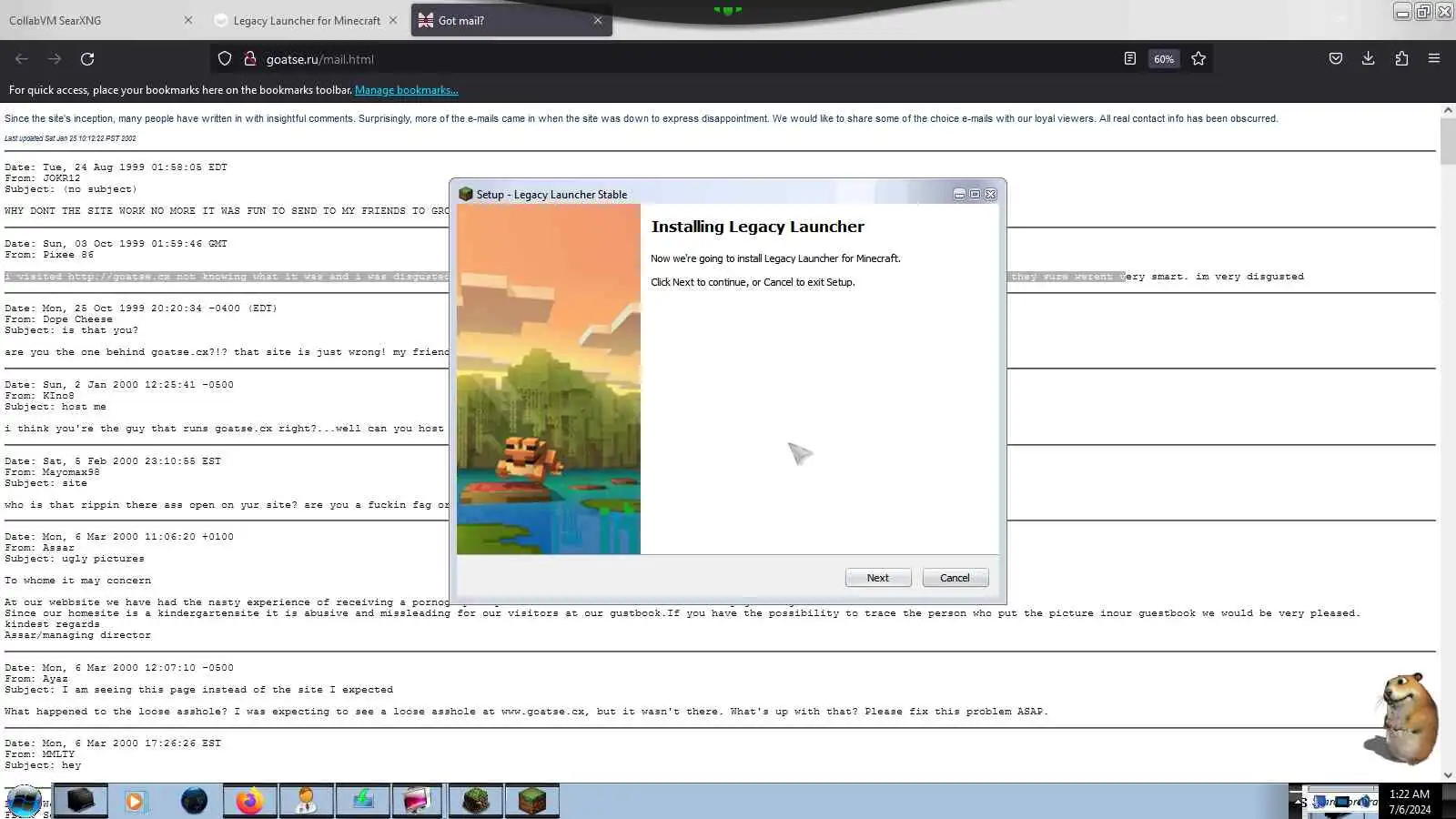Launch the media player taskbar icon

tap(135, 802)
